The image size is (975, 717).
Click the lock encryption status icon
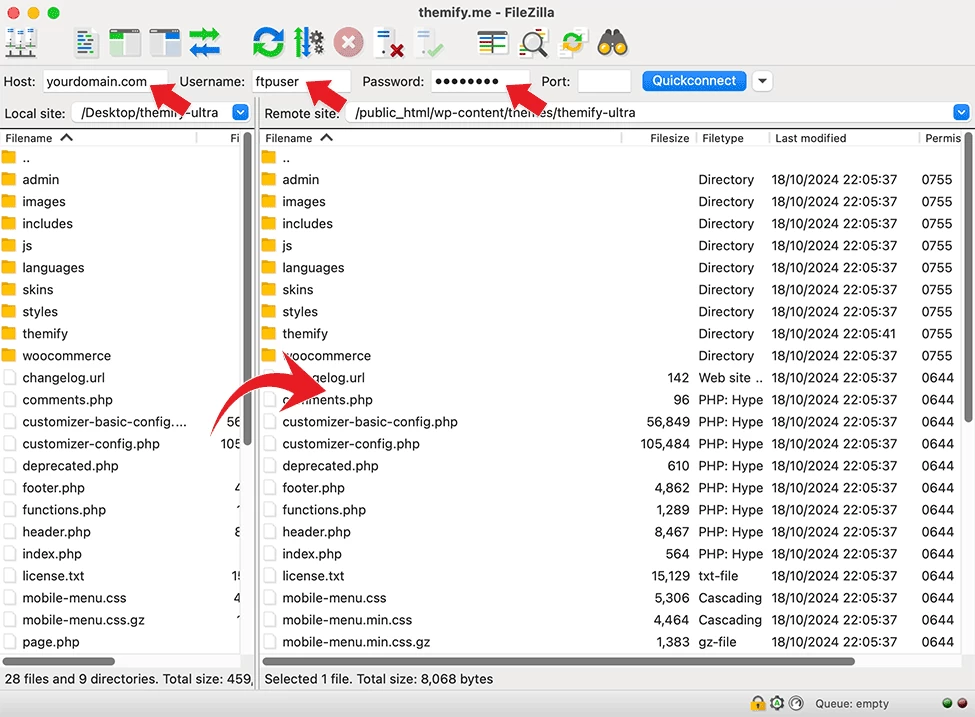tap(757, 703)
